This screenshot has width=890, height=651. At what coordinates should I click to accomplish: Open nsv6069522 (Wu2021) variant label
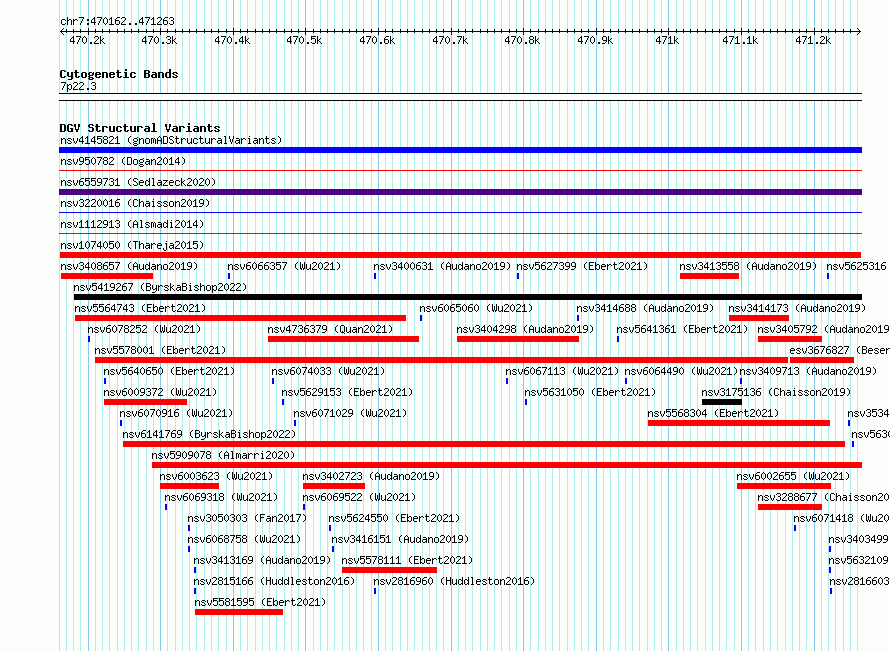(359, 497)
